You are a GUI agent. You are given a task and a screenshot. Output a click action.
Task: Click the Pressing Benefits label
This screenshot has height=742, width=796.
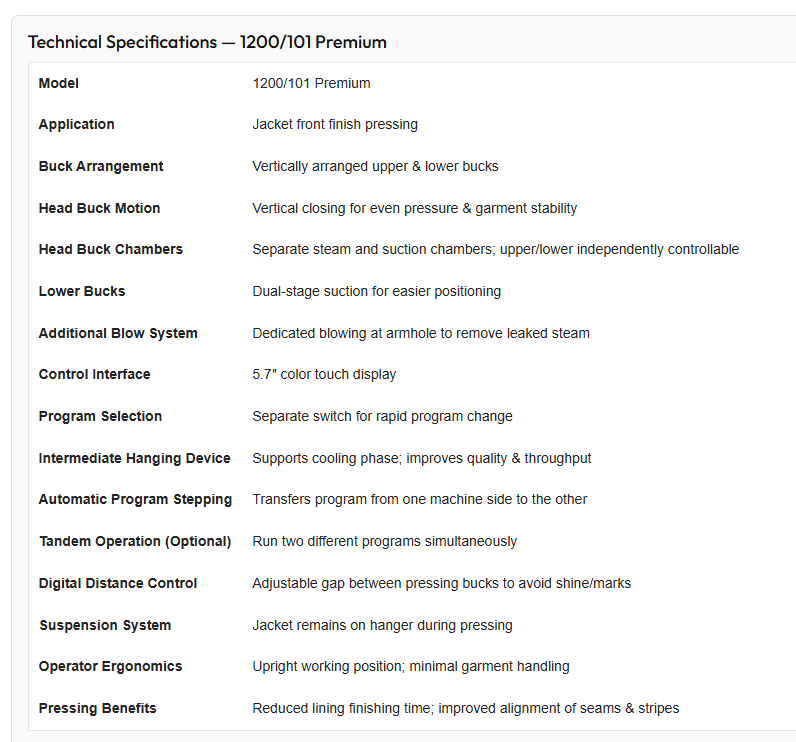tap(97, 708)
